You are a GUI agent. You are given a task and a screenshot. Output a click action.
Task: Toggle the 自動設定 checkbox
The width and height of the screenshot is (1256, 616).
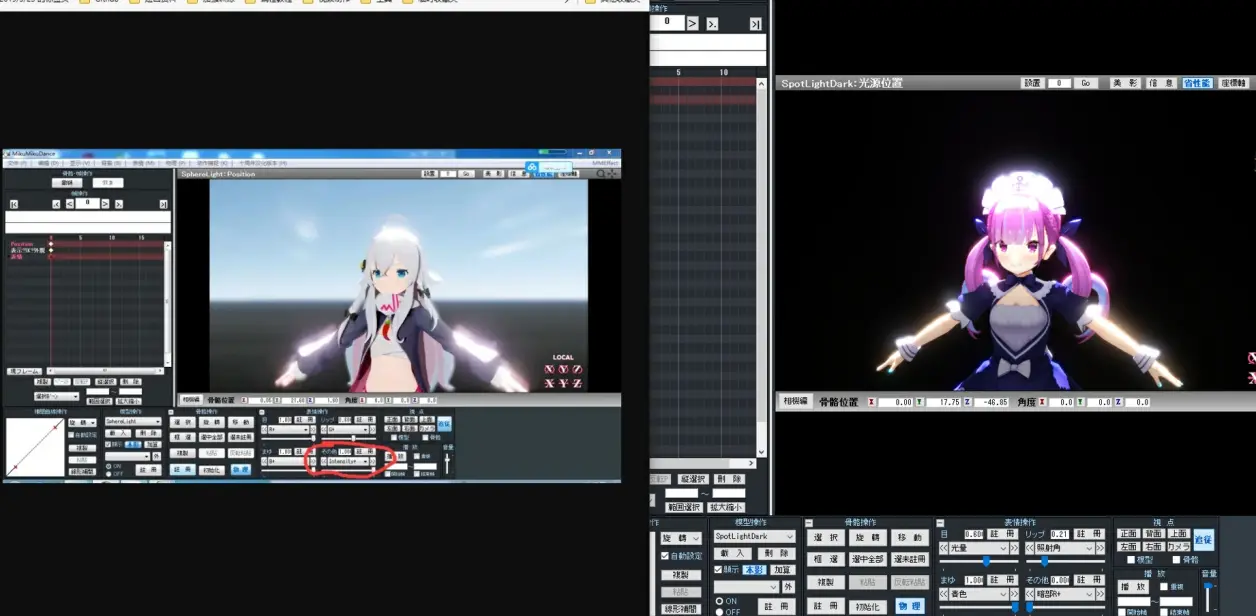[664, 556]
